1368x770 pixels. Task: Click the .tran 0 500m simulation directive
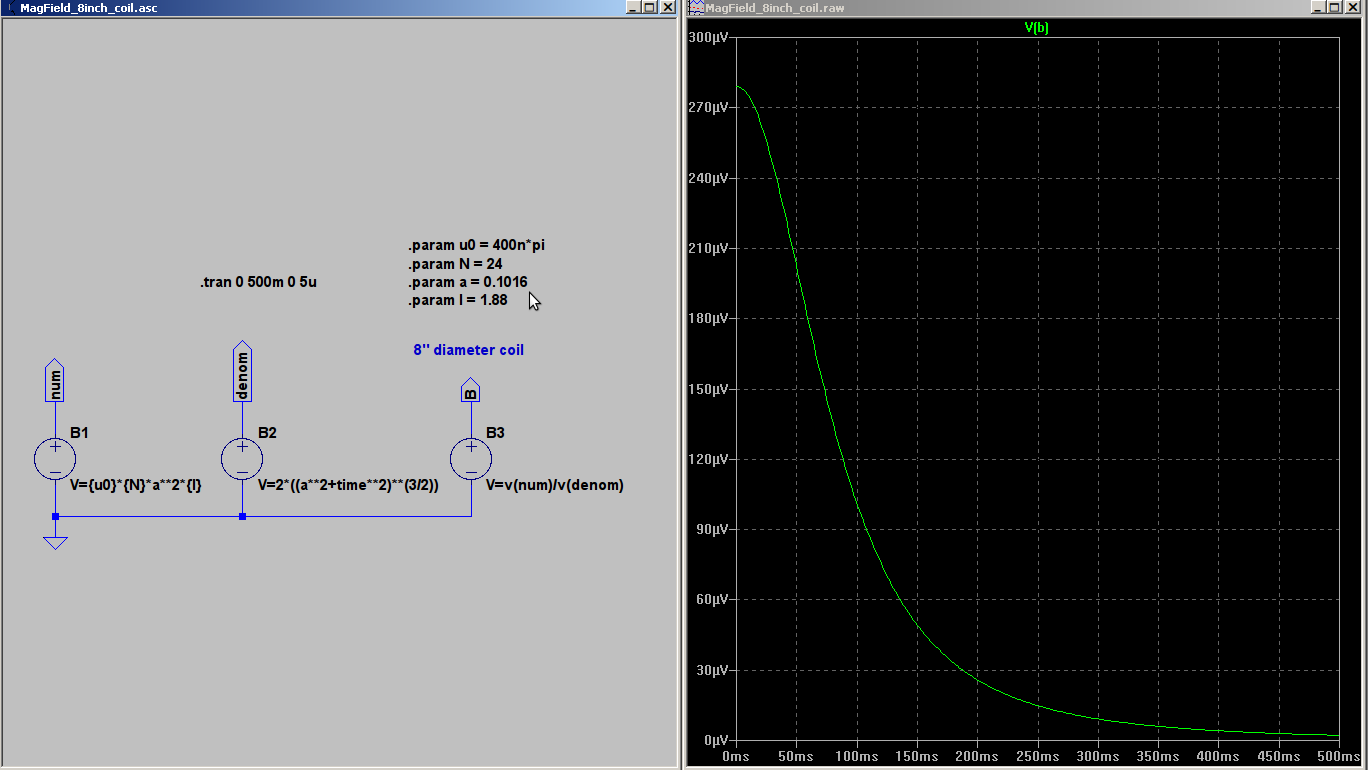tap(259, 283)
